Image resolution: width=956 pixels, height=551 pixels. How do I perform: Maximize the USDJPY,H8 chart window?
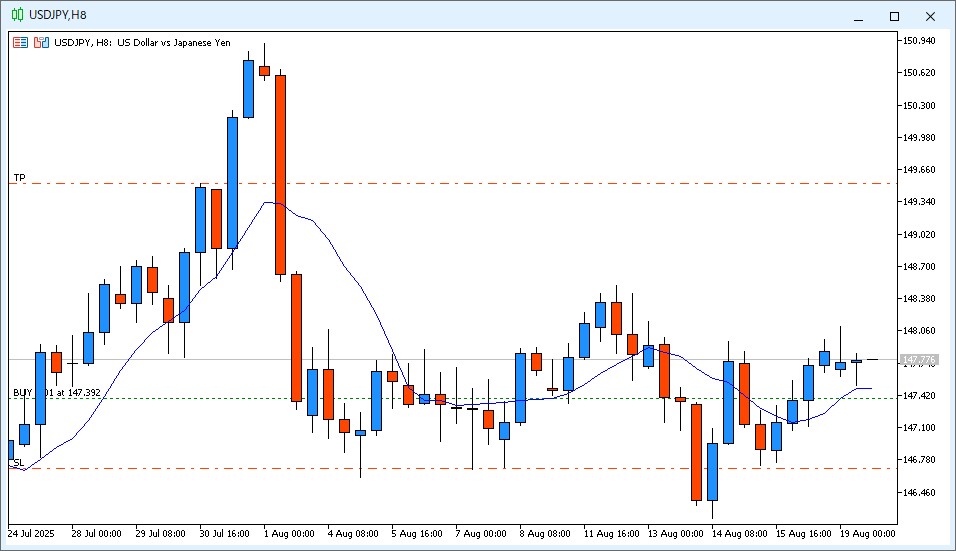(x=894, y=16)
